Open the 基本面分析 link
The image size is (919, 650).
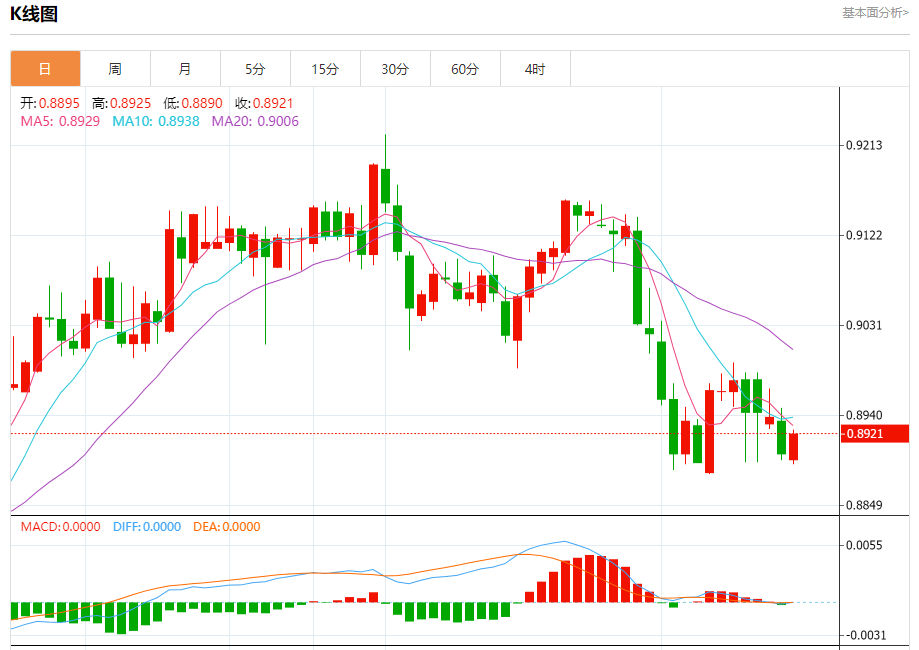[875, 12]
